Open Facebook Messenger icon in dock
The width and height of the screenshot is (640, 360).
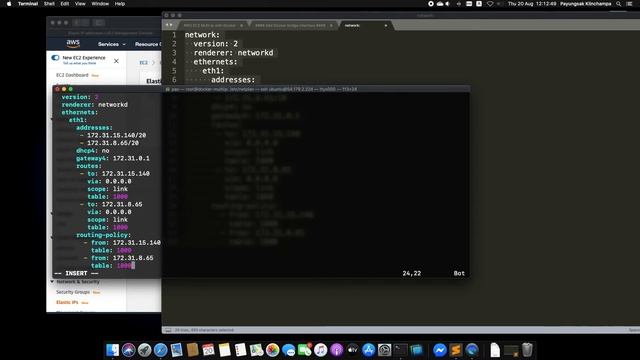click(440, 350)
